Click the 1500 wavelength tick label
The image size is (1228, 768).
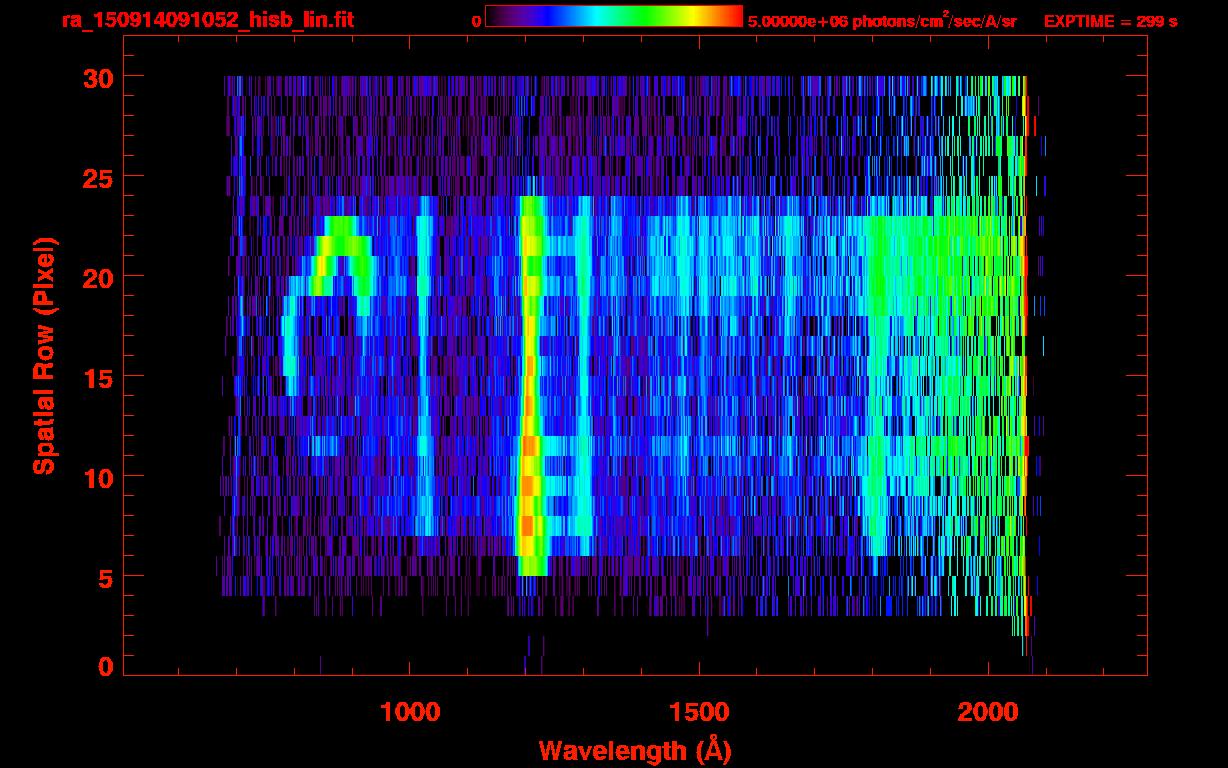click(x=699, y=712)
